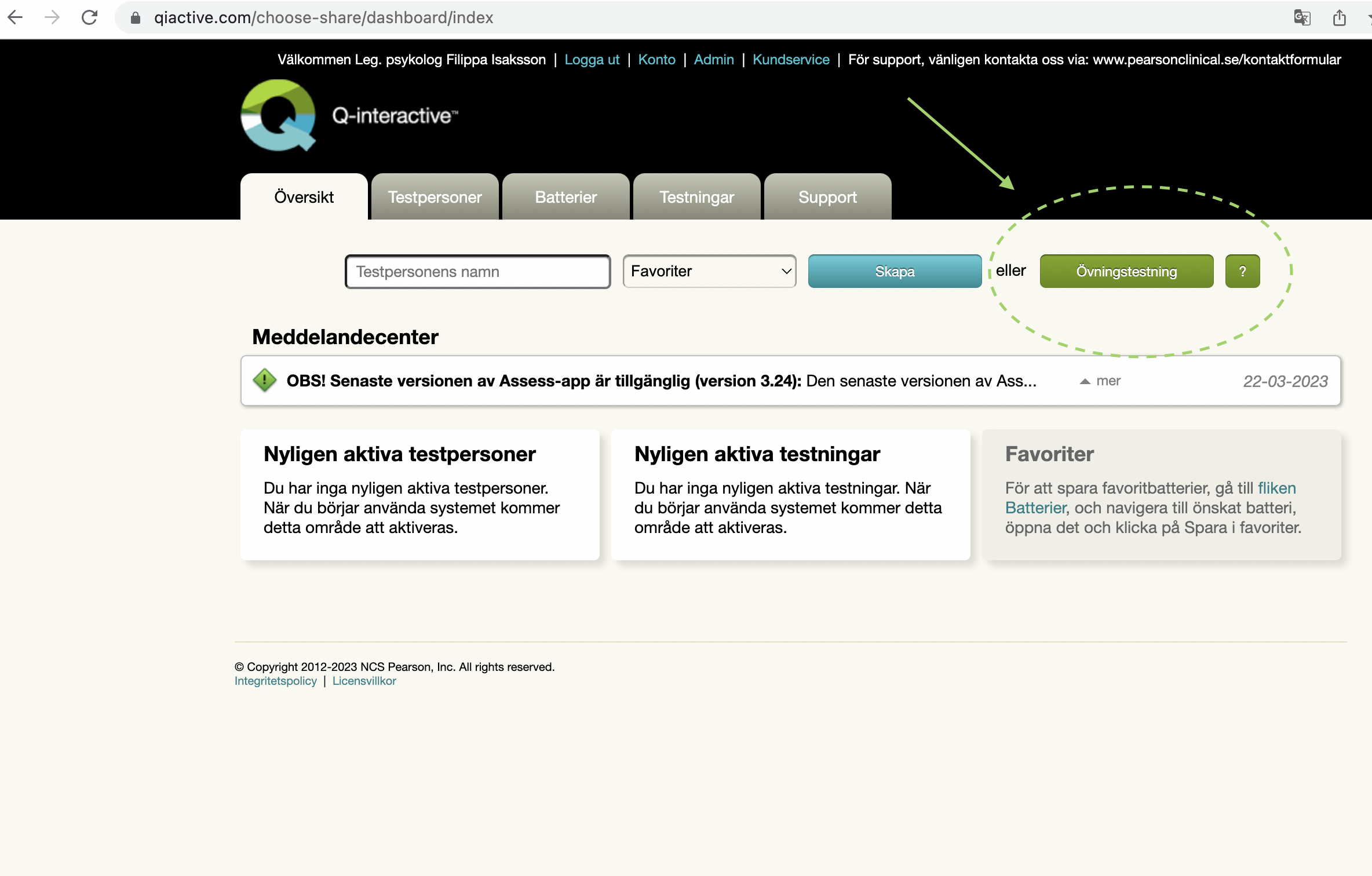
Task: Click the blue Skapa button
Action: click(x=895, y=271)
